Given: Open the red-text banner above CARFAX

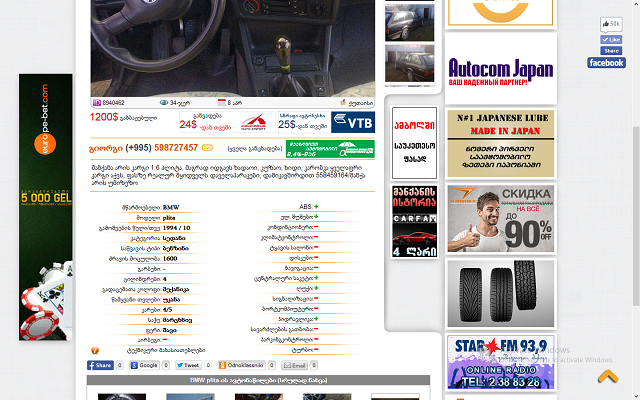Looking at the screenshot, I should (x=414, y=143).
